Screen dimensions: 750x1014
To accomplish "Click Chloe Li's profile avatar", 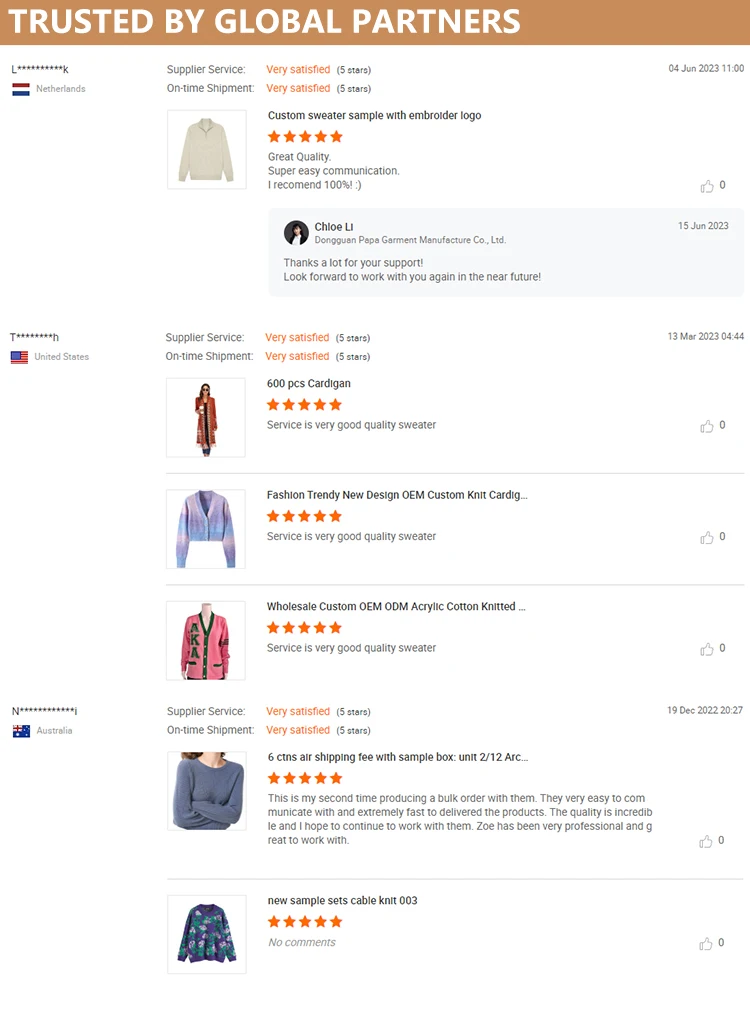I will [296, 233].
